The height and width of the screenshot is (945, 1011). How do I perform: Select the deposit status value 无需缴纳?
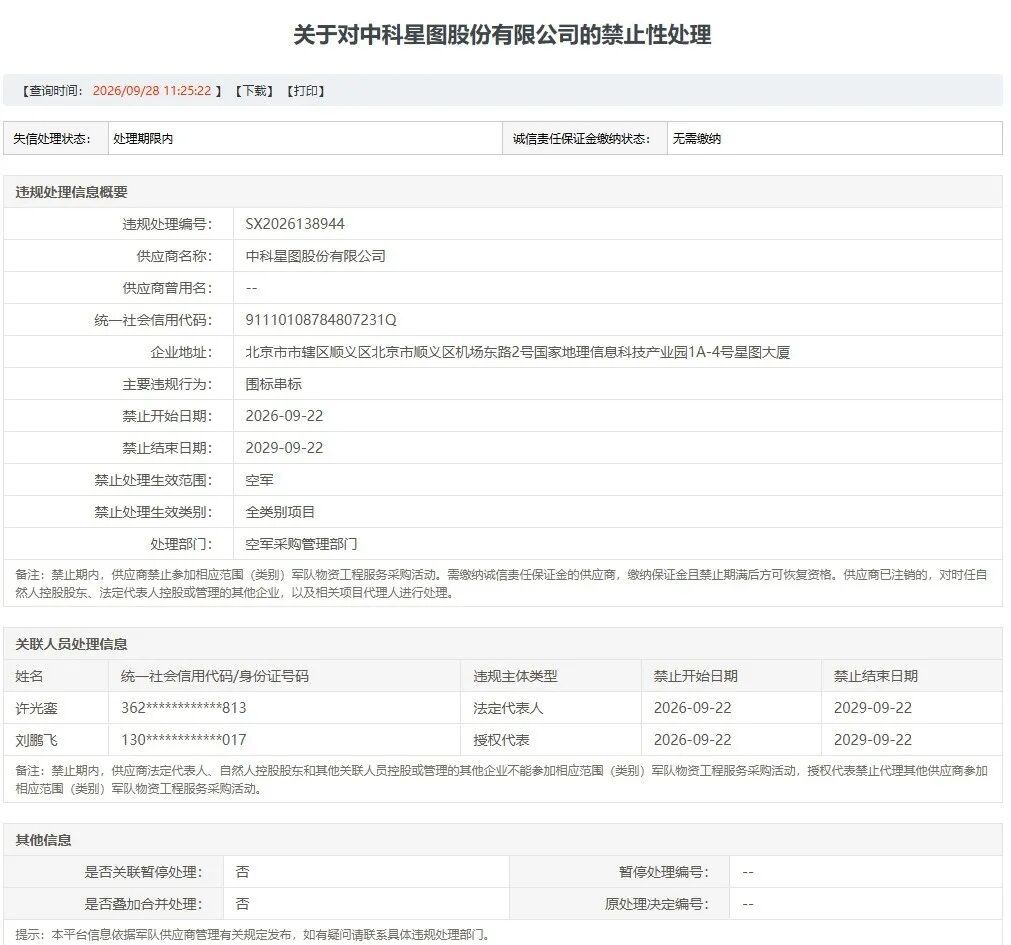697,139
